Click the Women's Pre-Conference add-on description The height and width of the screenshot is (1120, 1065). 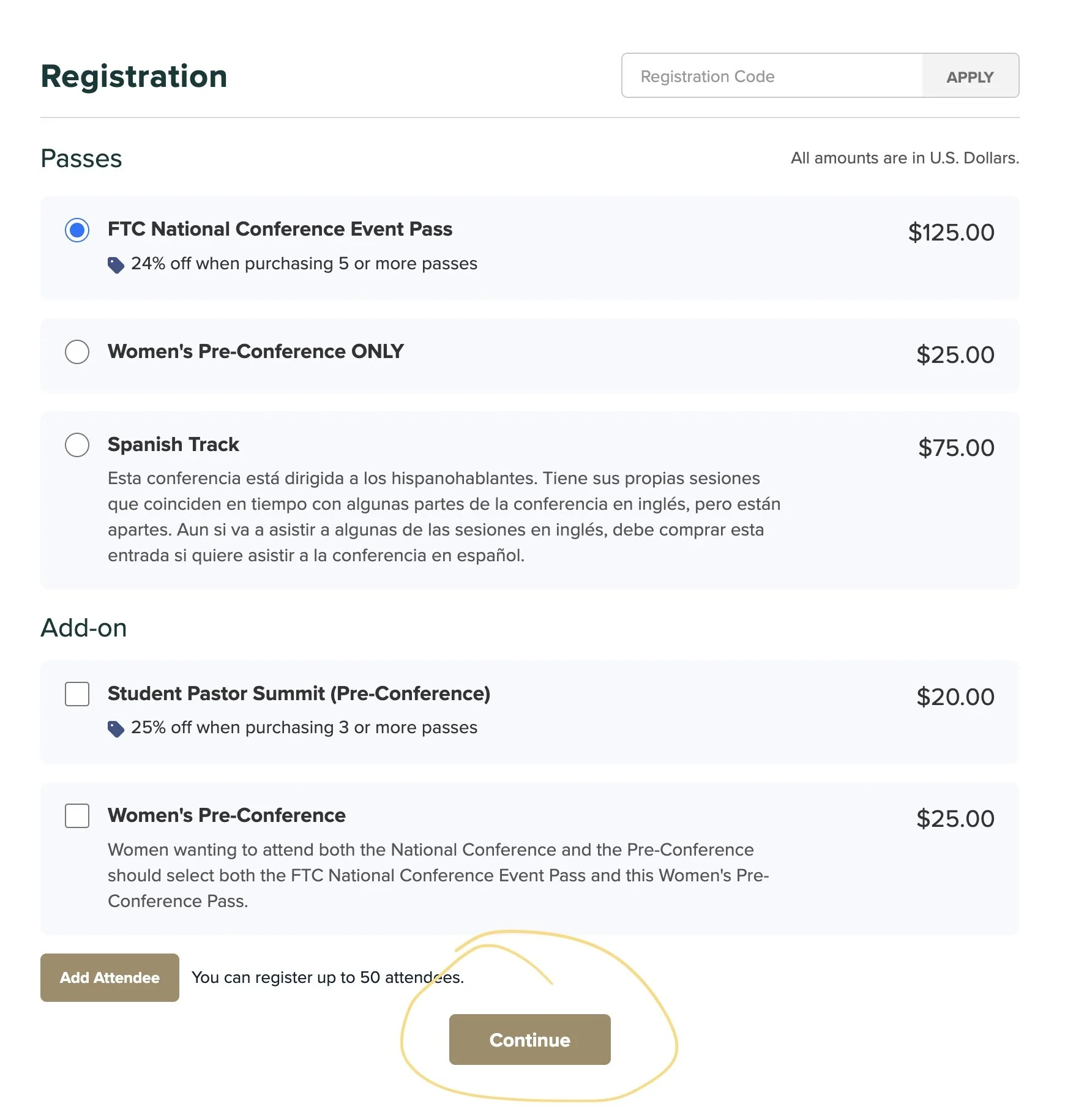tap(438, 875)
